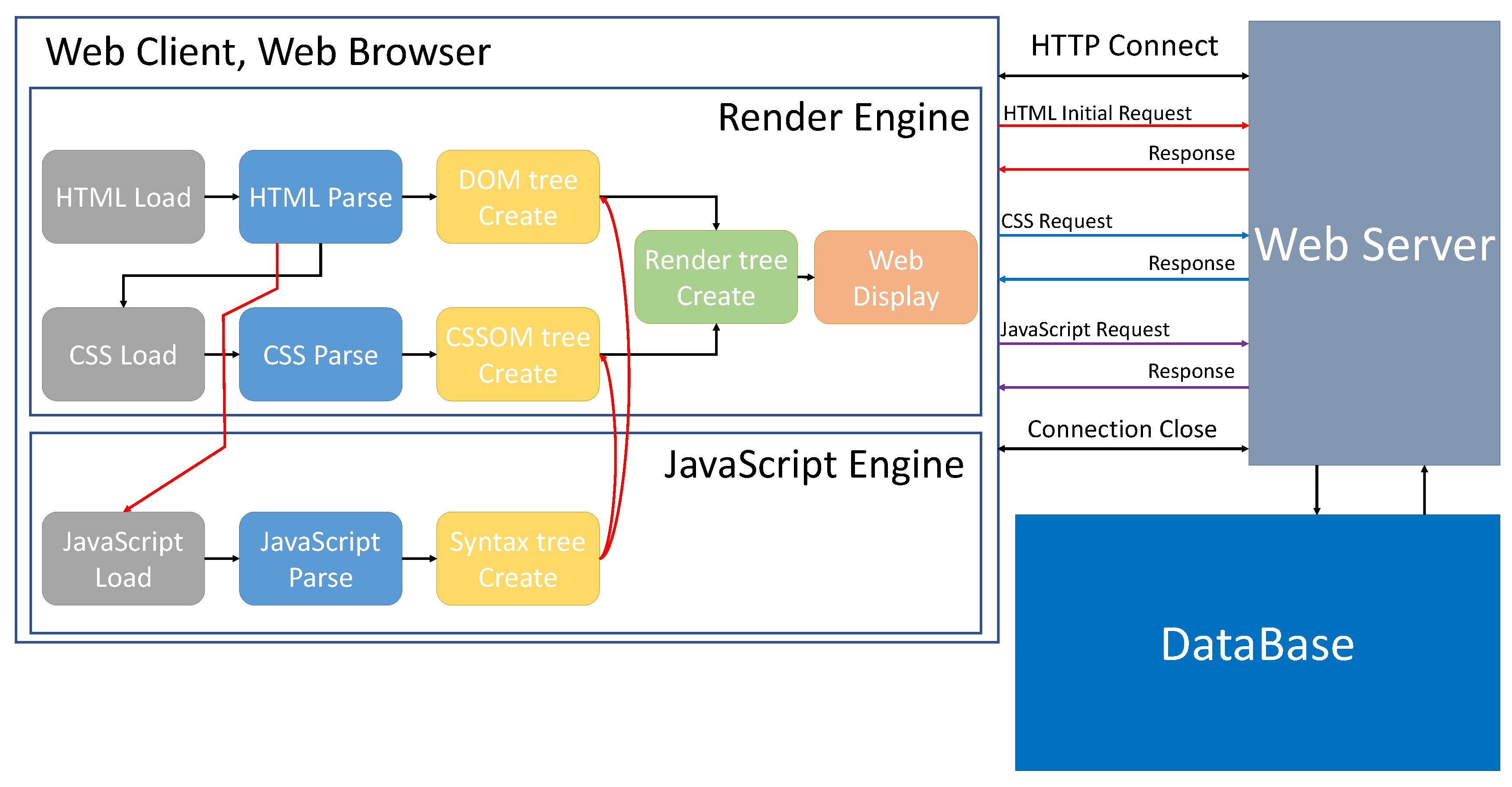The height and width of the screenshot is (787, 1512).
Task: Click the JavaScript Engine title
Action: coord(813,465)
